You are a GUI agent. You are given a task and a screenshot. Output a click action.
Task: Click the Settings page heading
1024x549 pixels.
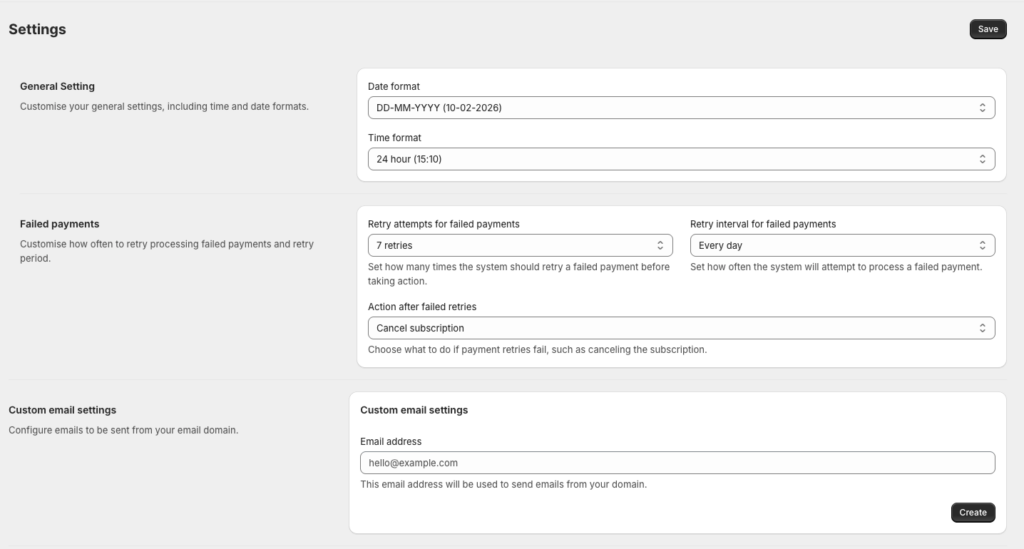pyautogui.click(x=37, y=30)
